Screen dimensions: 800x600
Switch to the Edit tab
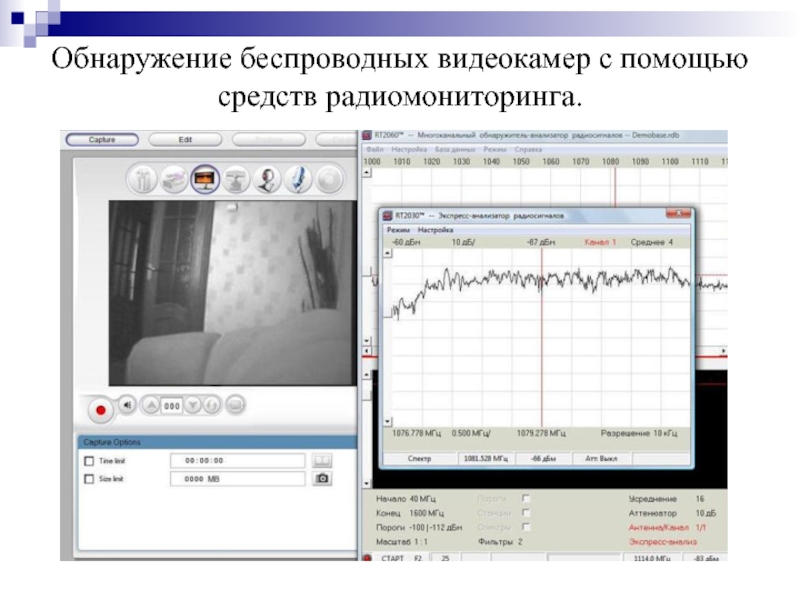tap(185, 140)
